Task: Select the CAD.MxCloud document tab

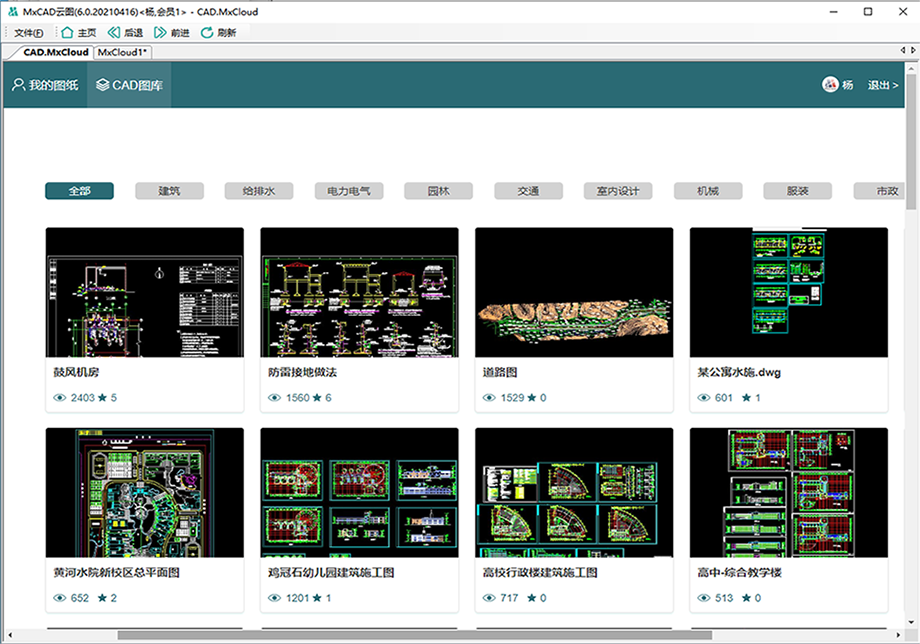Action: [x=56, y=52]
